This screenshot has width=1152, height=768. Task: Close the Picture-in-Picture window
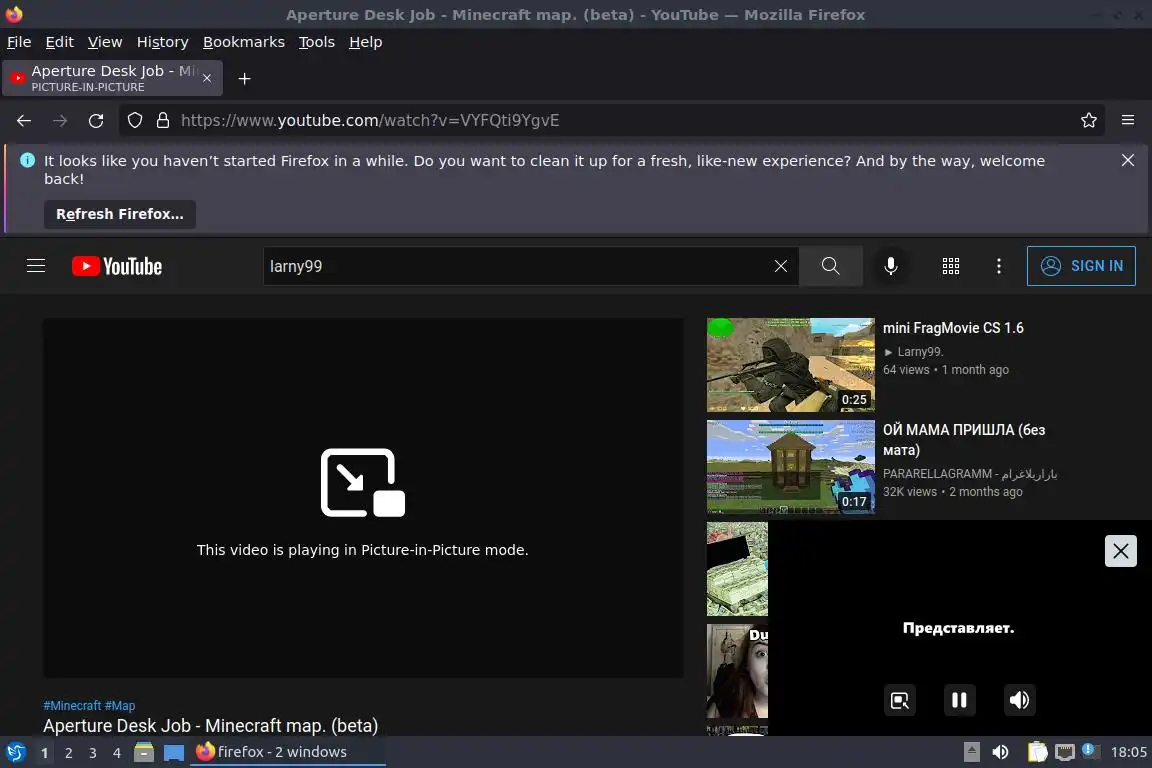coord(1120,550)
